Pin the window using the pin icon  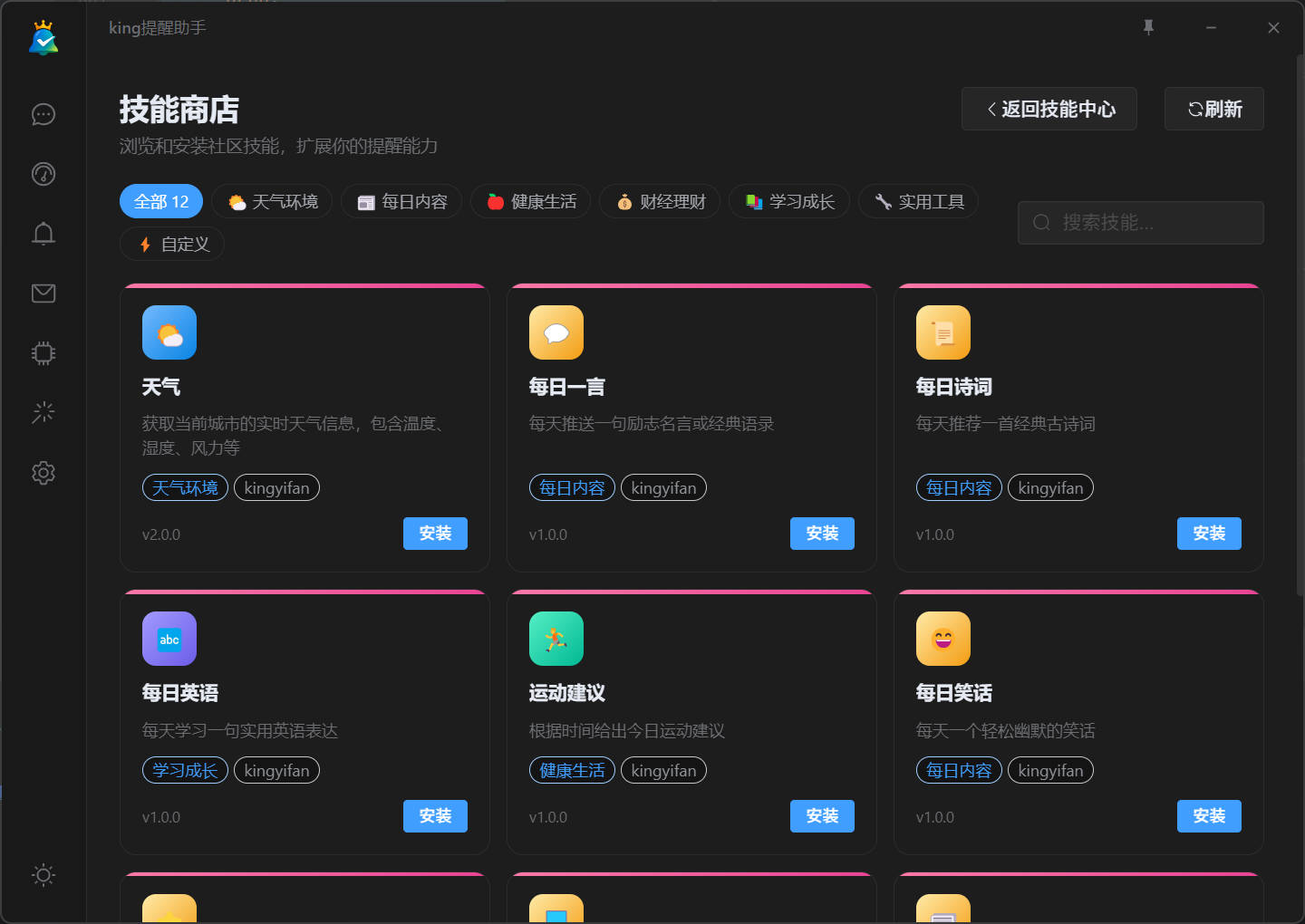point(1148,27)
